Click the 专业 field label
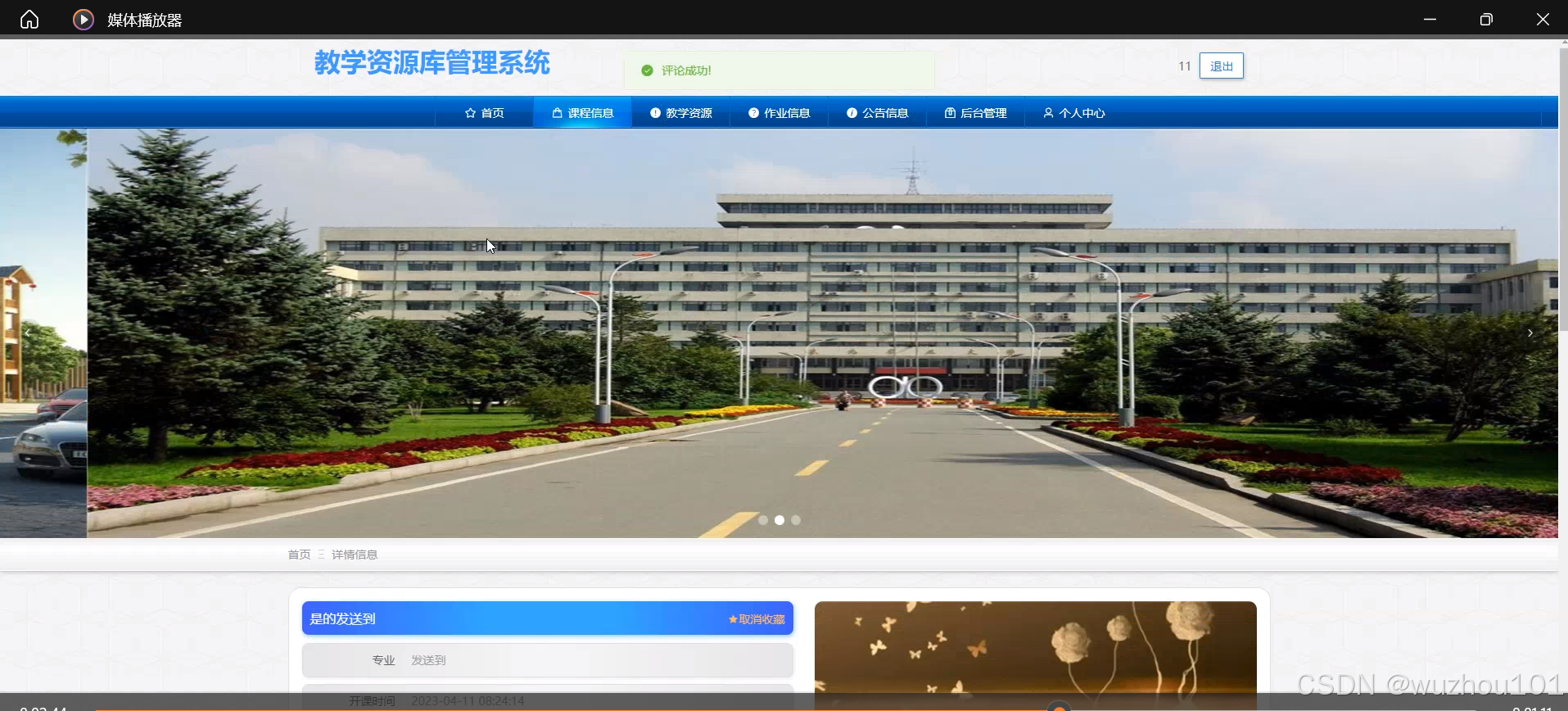 (x=383, y=660)
